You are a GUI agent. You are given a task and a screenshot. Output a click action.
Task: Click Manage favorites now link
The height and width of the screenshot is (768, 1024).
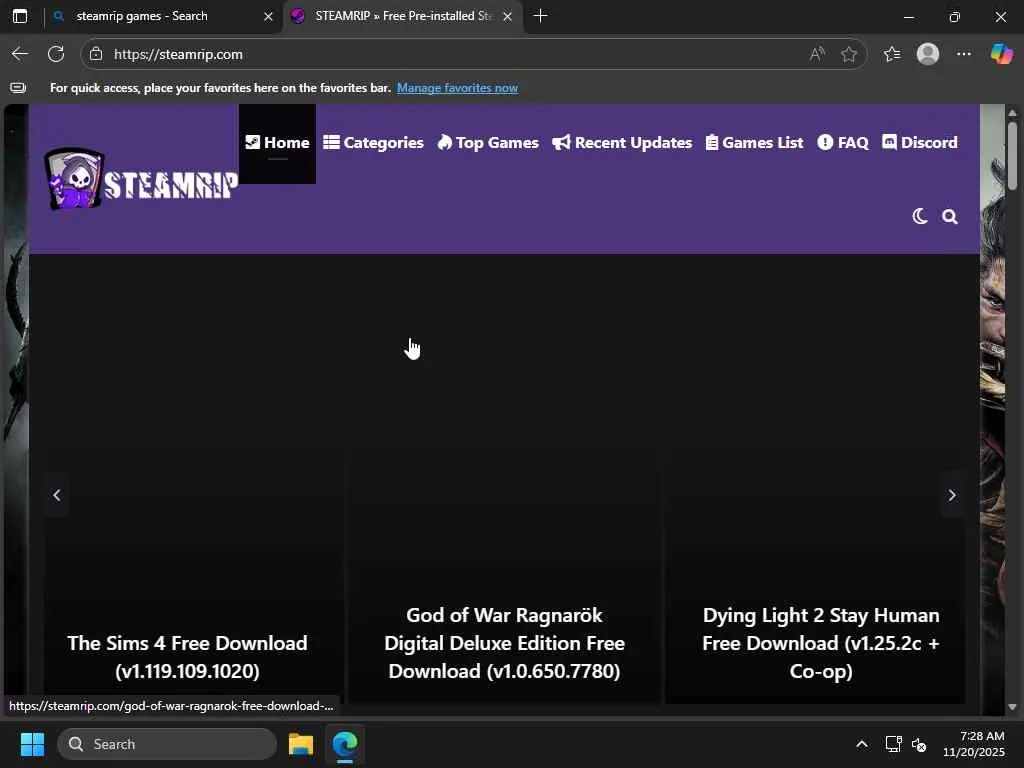[457, 88]
